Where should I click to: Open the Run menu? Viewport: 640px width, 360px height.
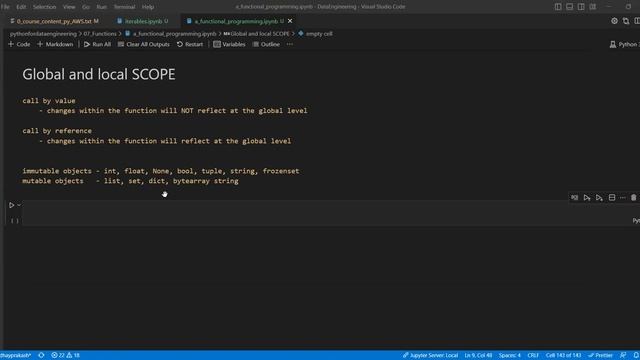(x=101, y=7)
